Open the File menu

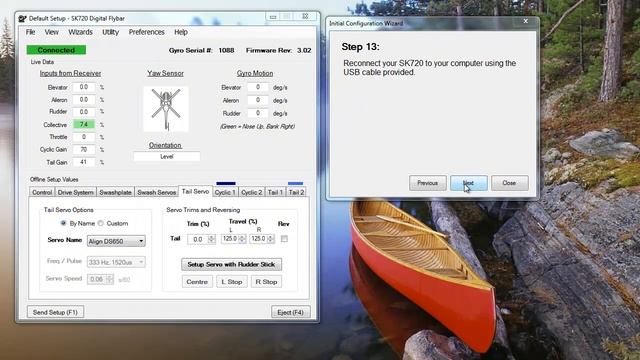coord(31,32)
